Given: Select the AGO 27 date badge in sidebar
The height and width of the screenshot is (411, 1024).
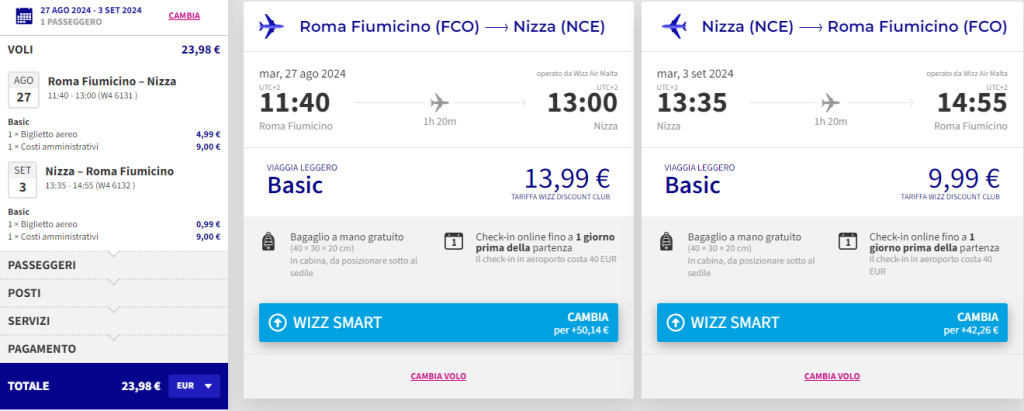Looking at the screenshot, I should click(x=24, y=90).
